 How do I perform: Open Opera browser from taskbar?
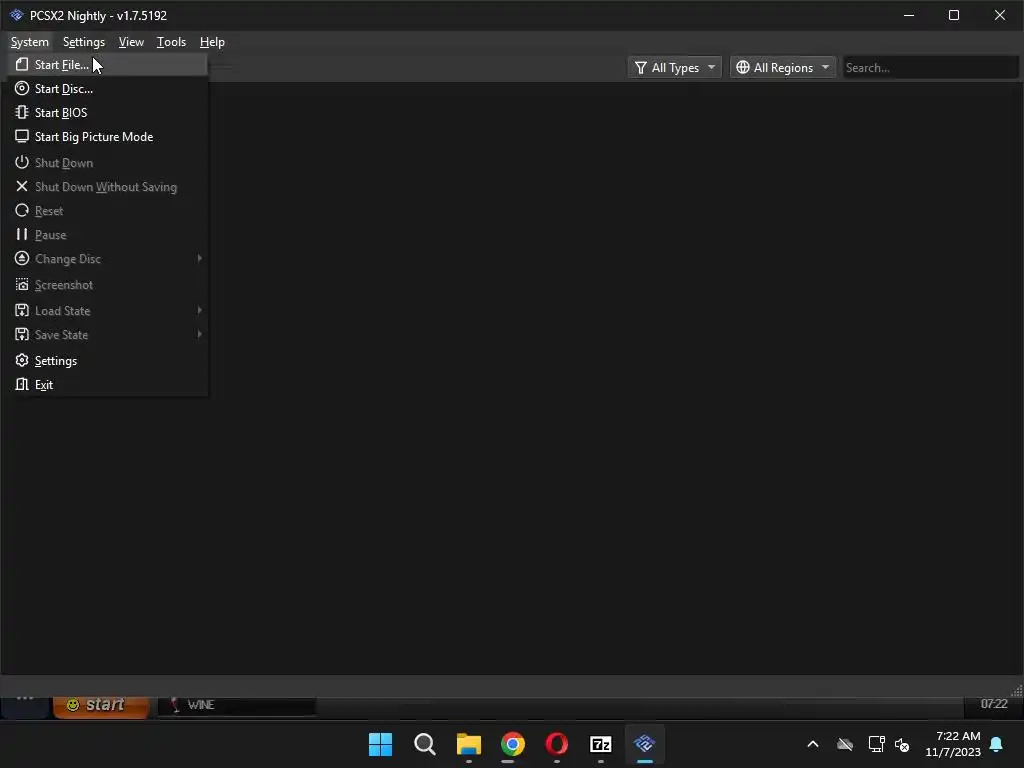(x=556, y=744)
